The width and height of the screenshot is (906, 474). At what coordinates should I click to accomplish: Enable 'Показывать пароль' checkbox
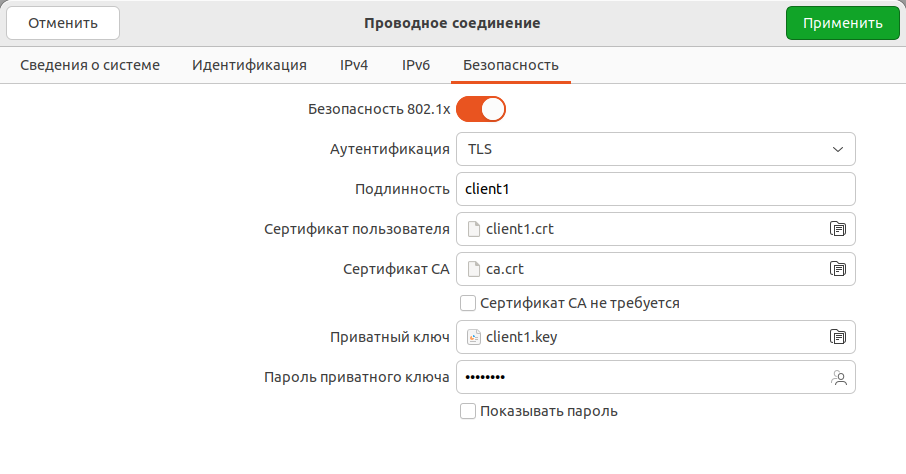click(467, 411)
